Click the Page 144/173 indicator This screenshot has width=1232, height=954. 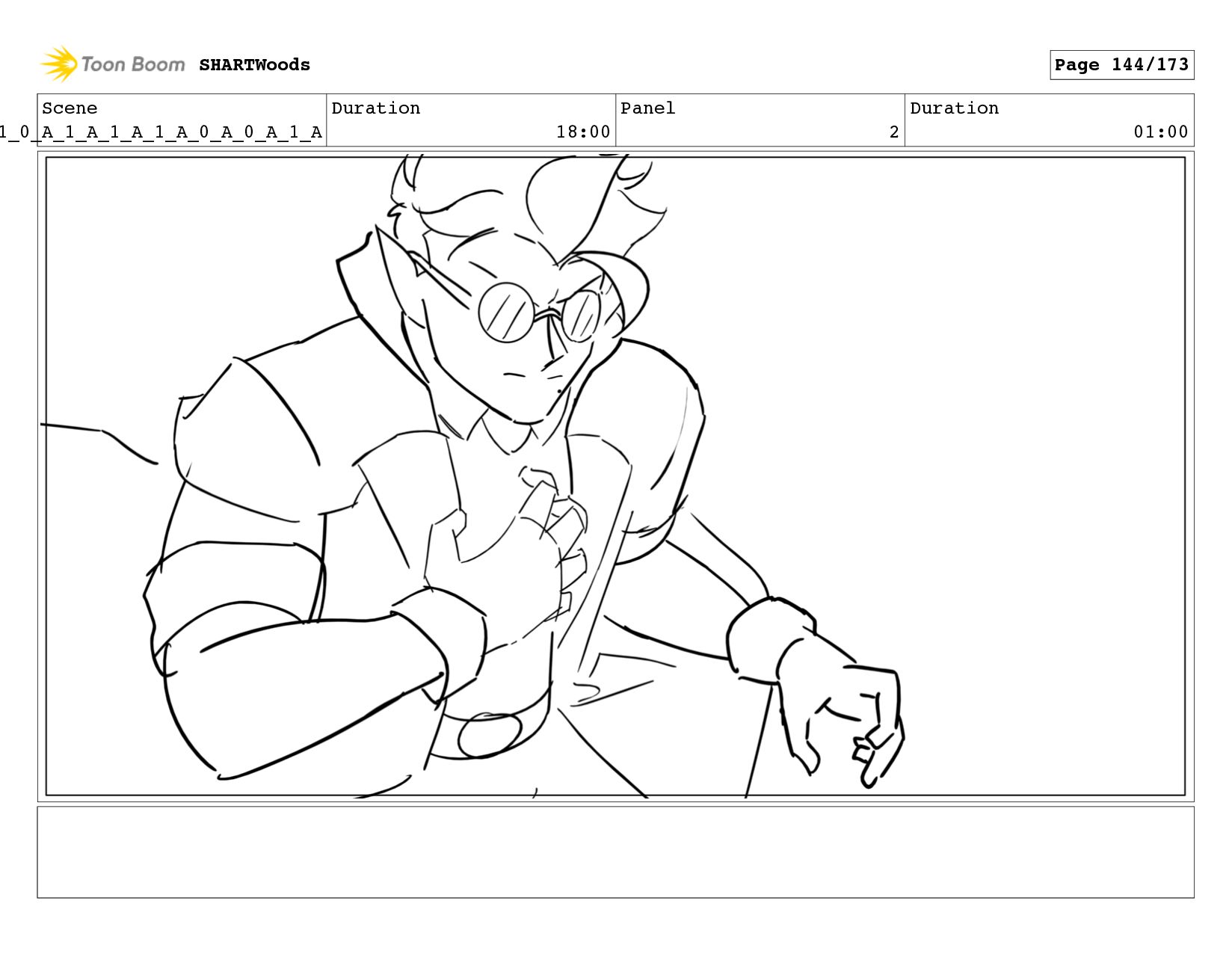(x=1121, y=65)
